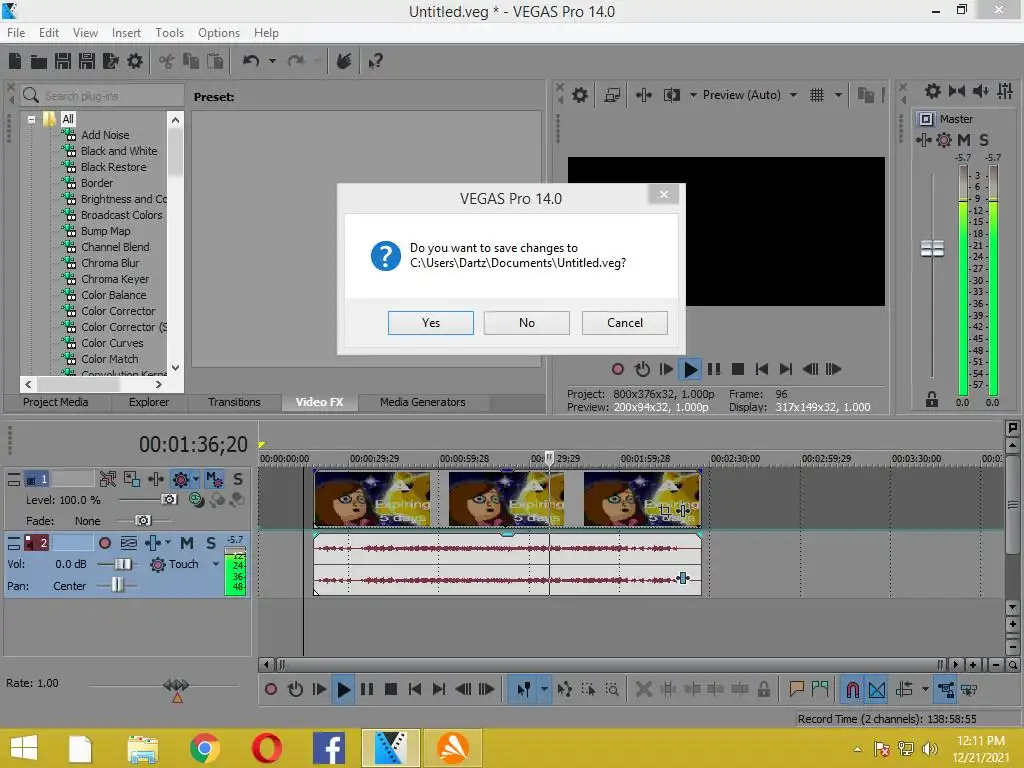Open the File menu
Viewport: 1024px width, 768px height.
pyautogui.click(x=16, y=33)
